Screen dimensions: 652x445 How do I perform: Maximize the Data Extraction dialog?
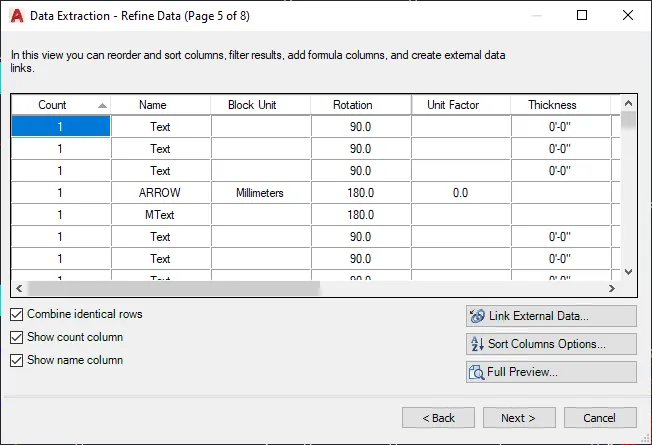coord(582,15)
